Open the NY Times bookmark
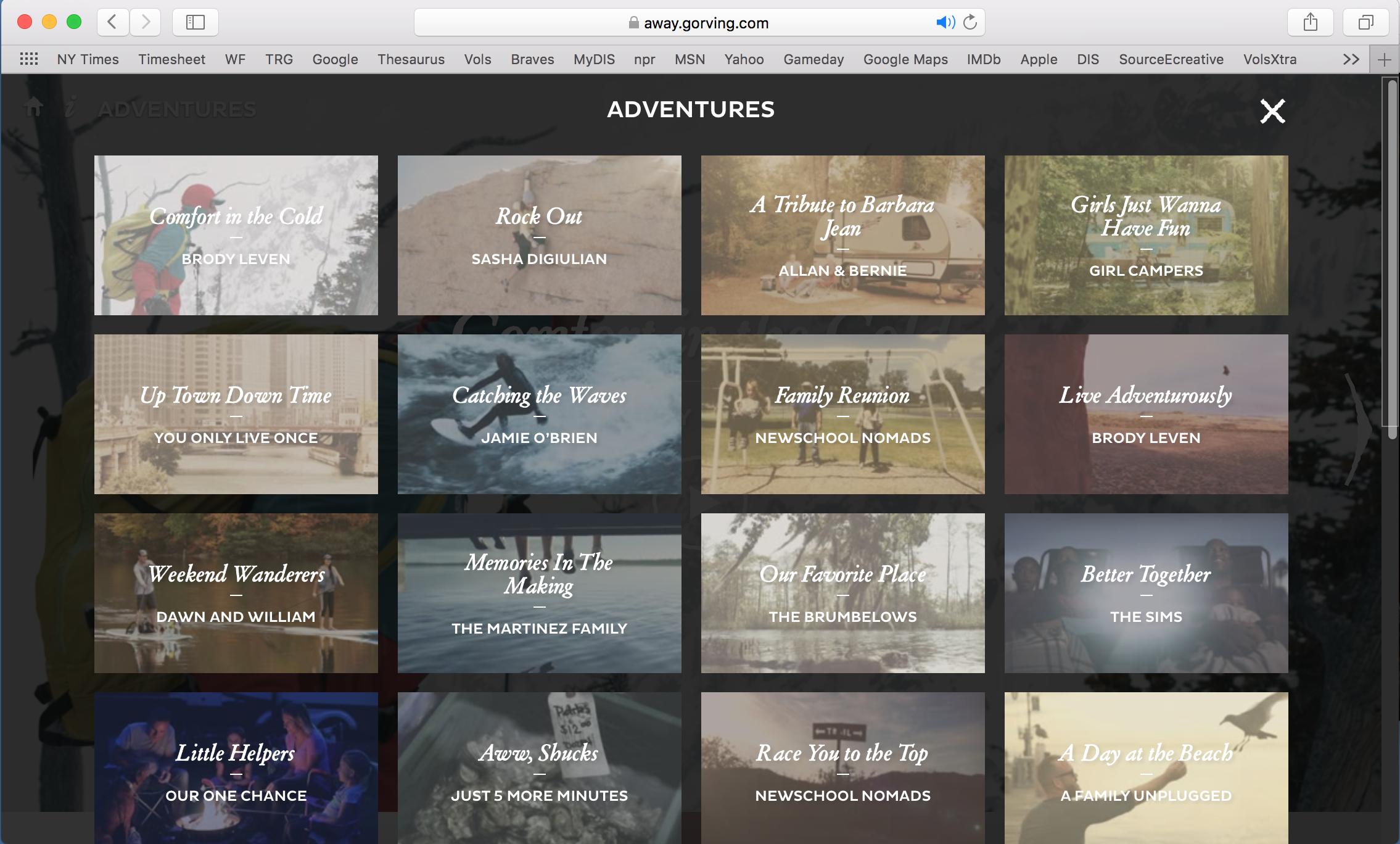The height and width of the screenshot is (844, 1400). pyautogui.click(x=88, y=59)
